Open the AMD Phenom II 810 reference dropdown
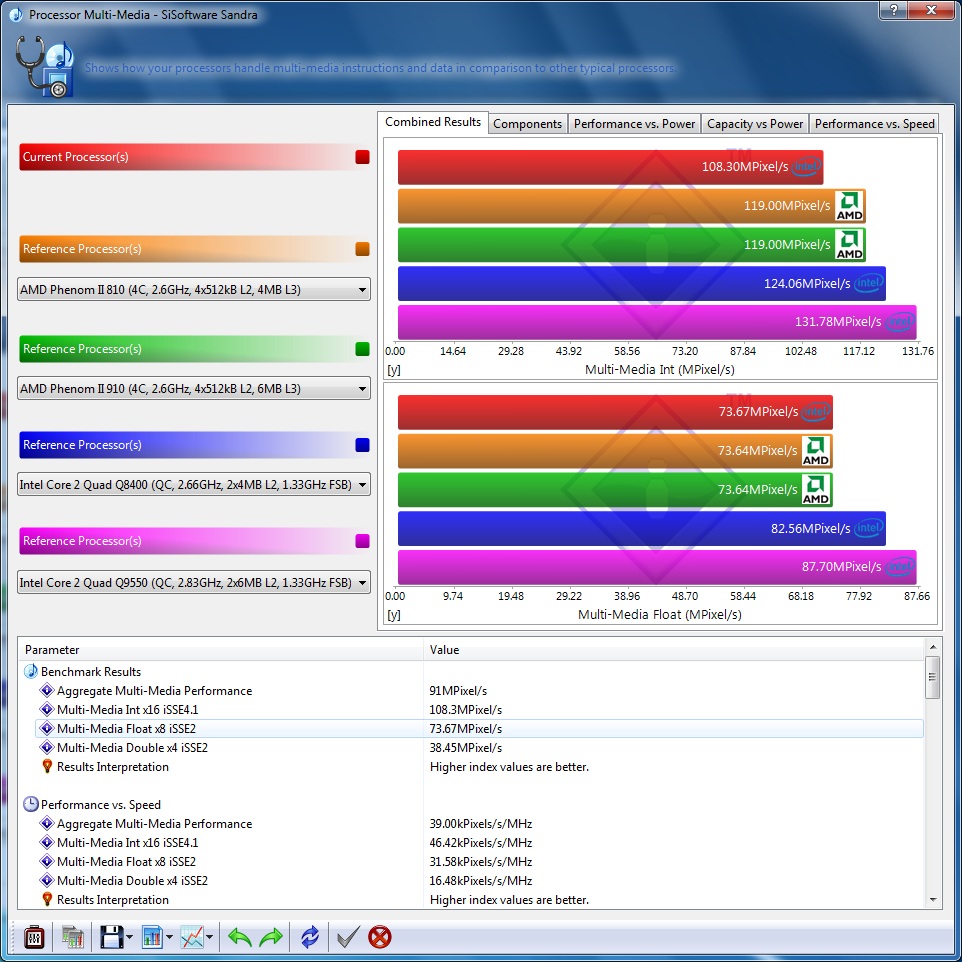962x962 pixels. tap(194, 289)
